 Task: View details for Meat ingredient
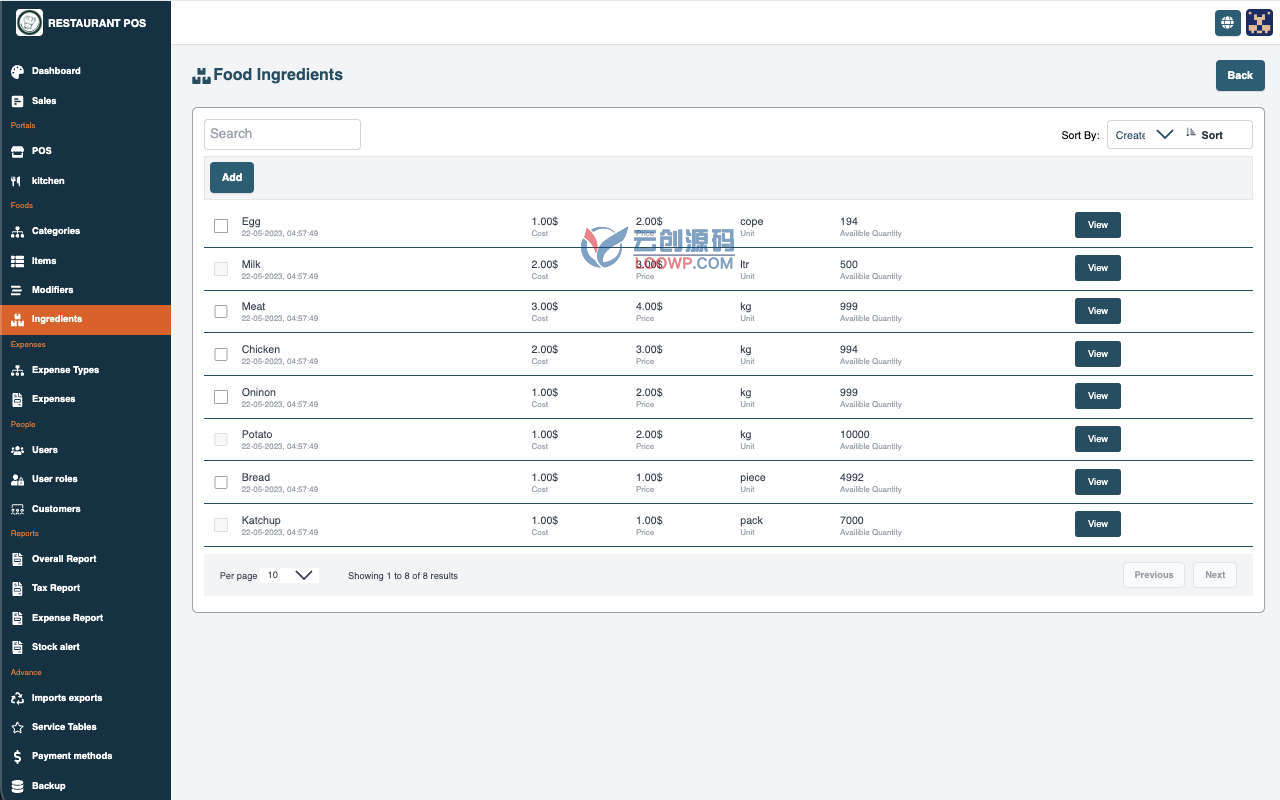(1098, 311)
